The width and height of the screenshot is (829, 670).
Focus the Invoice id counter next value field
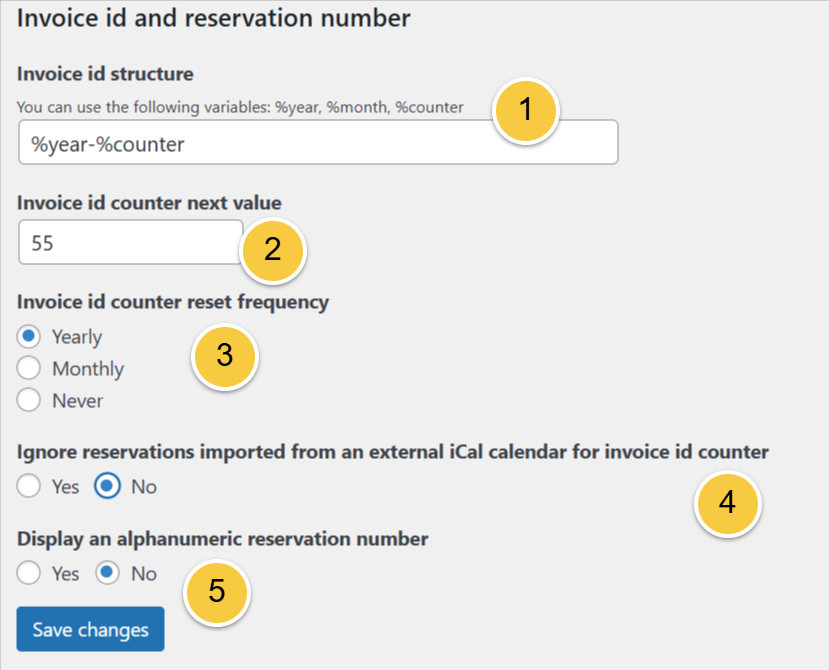pos(130,243)
